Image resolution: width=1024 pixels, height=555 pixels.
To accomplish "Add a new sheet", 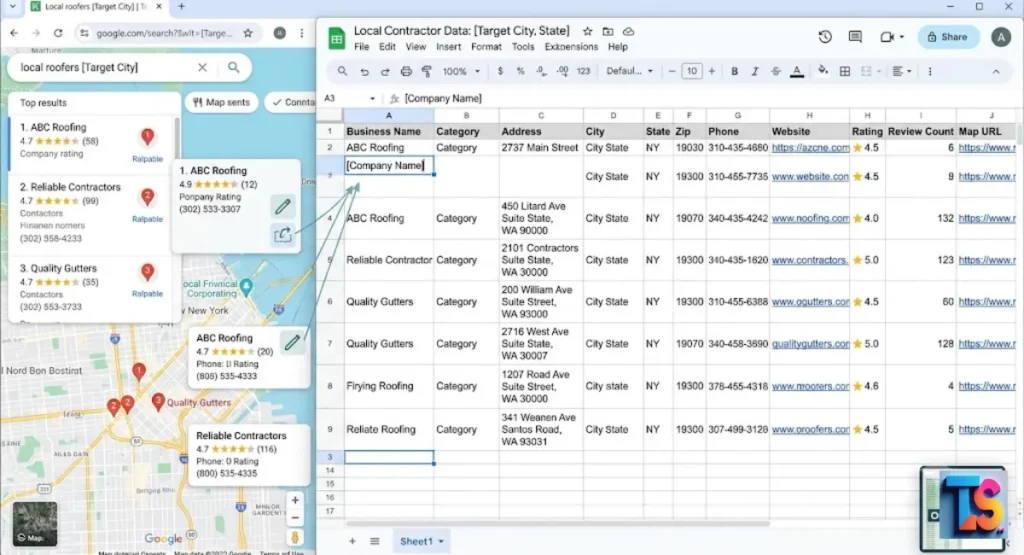I will [x=352, y=541].
